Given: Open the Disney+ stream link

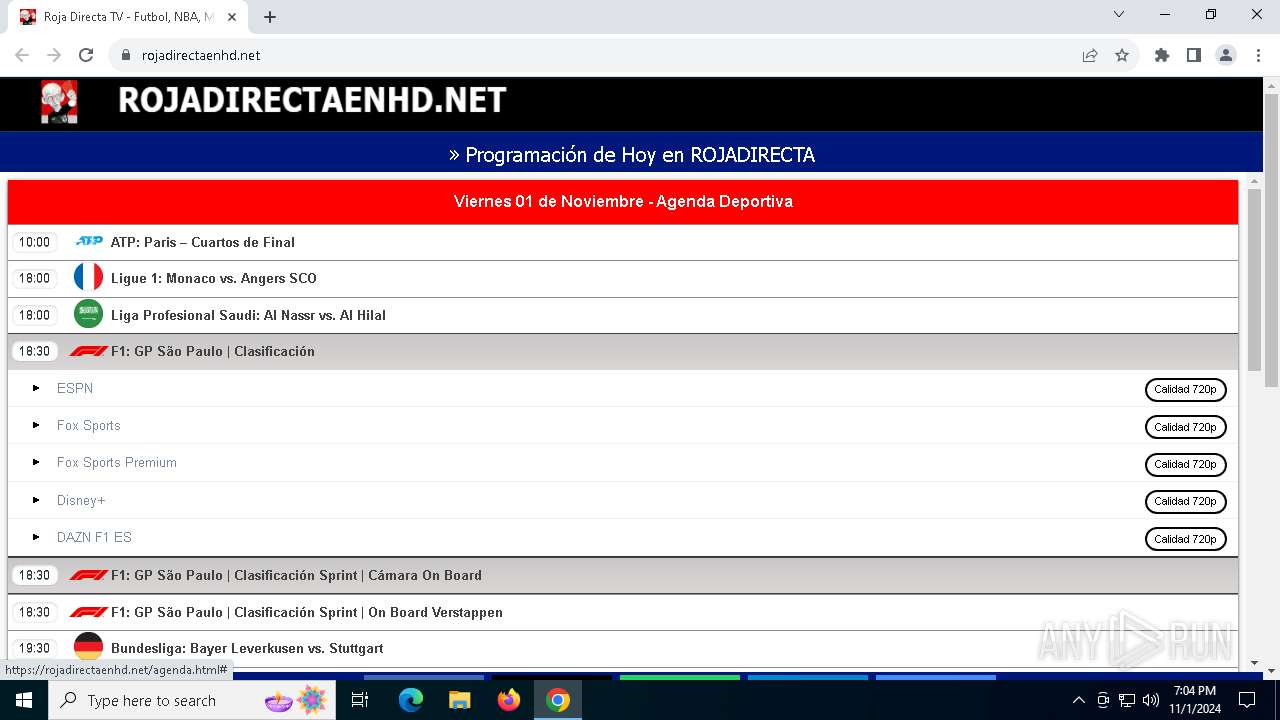Looking at the screenshot, I should tap(81, 500).
